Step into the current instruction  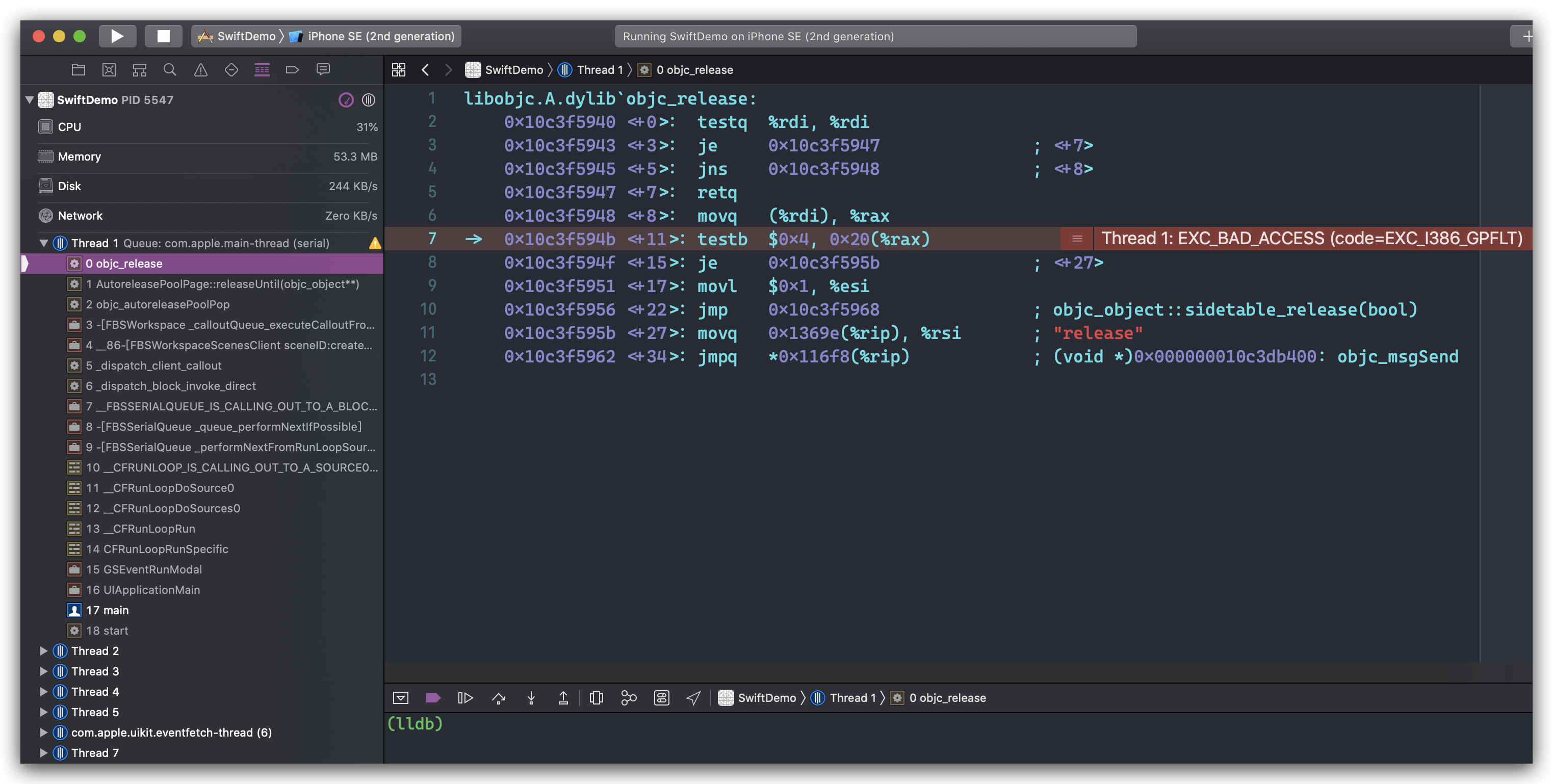(x=531, y=698)
